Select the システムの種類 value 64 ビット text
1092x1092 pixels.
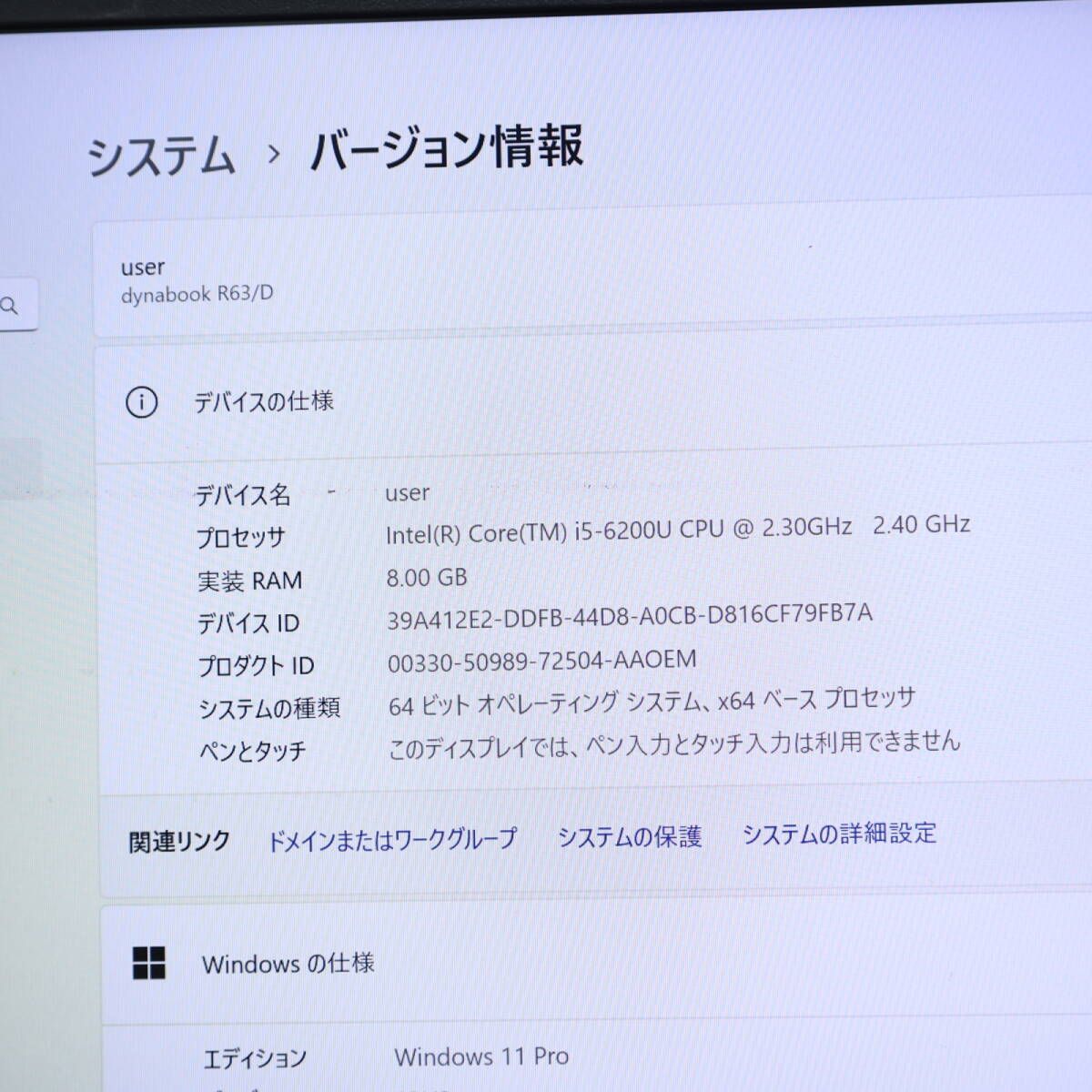coord(652,702)
